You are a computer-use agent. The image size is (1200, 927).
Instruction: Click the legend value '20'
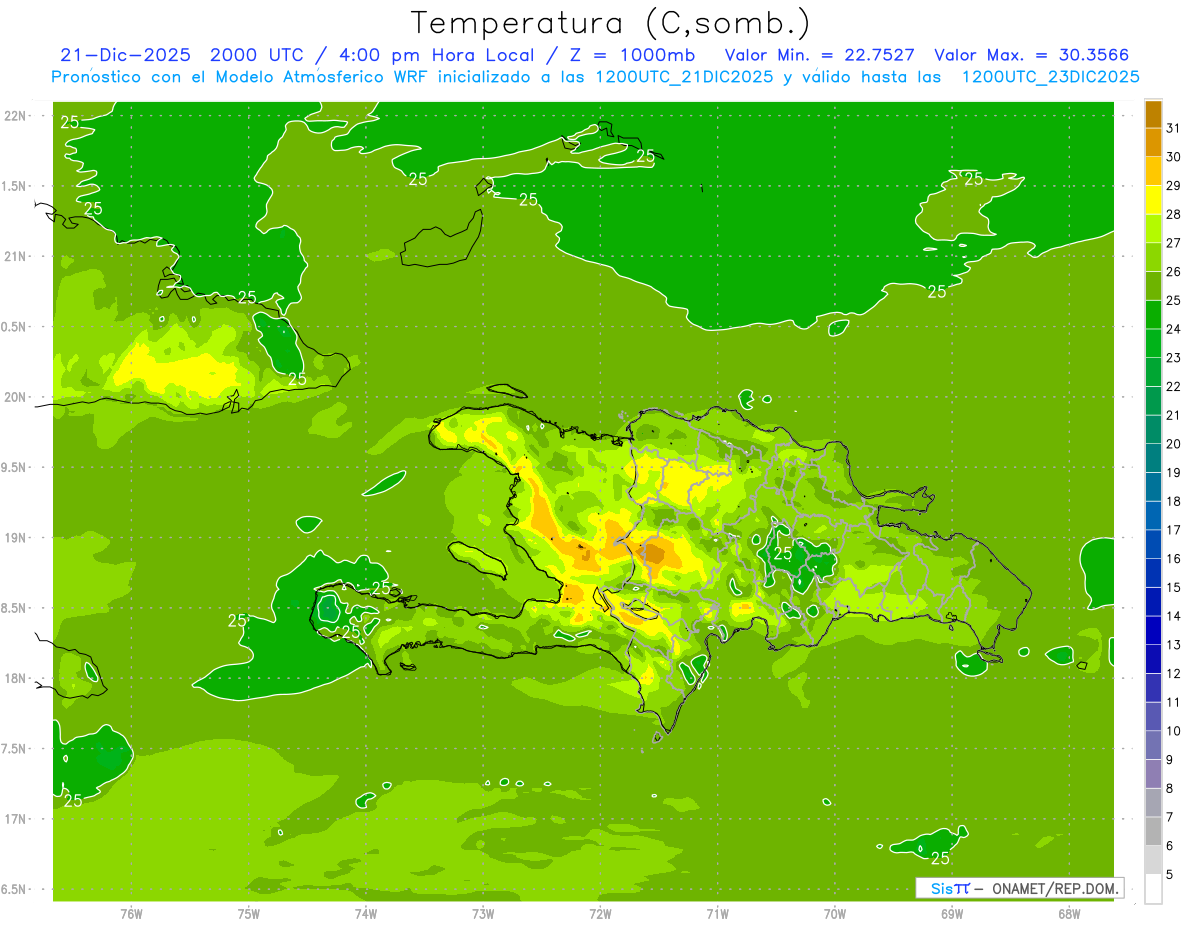[1174, 444]
